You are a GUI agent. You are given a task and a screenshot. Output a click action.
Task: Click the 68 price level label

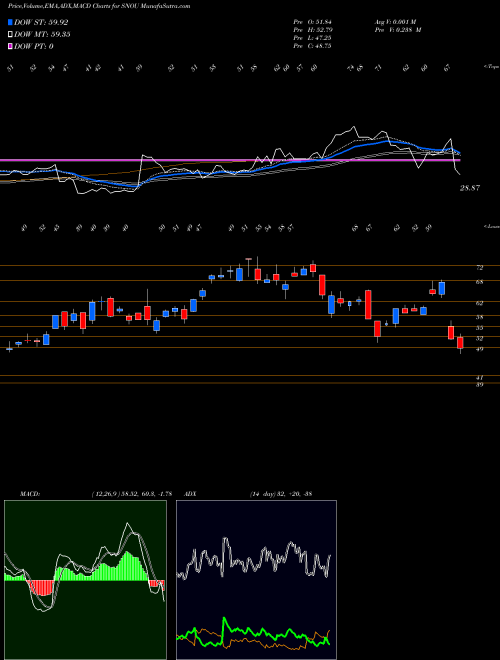point(479,282)
